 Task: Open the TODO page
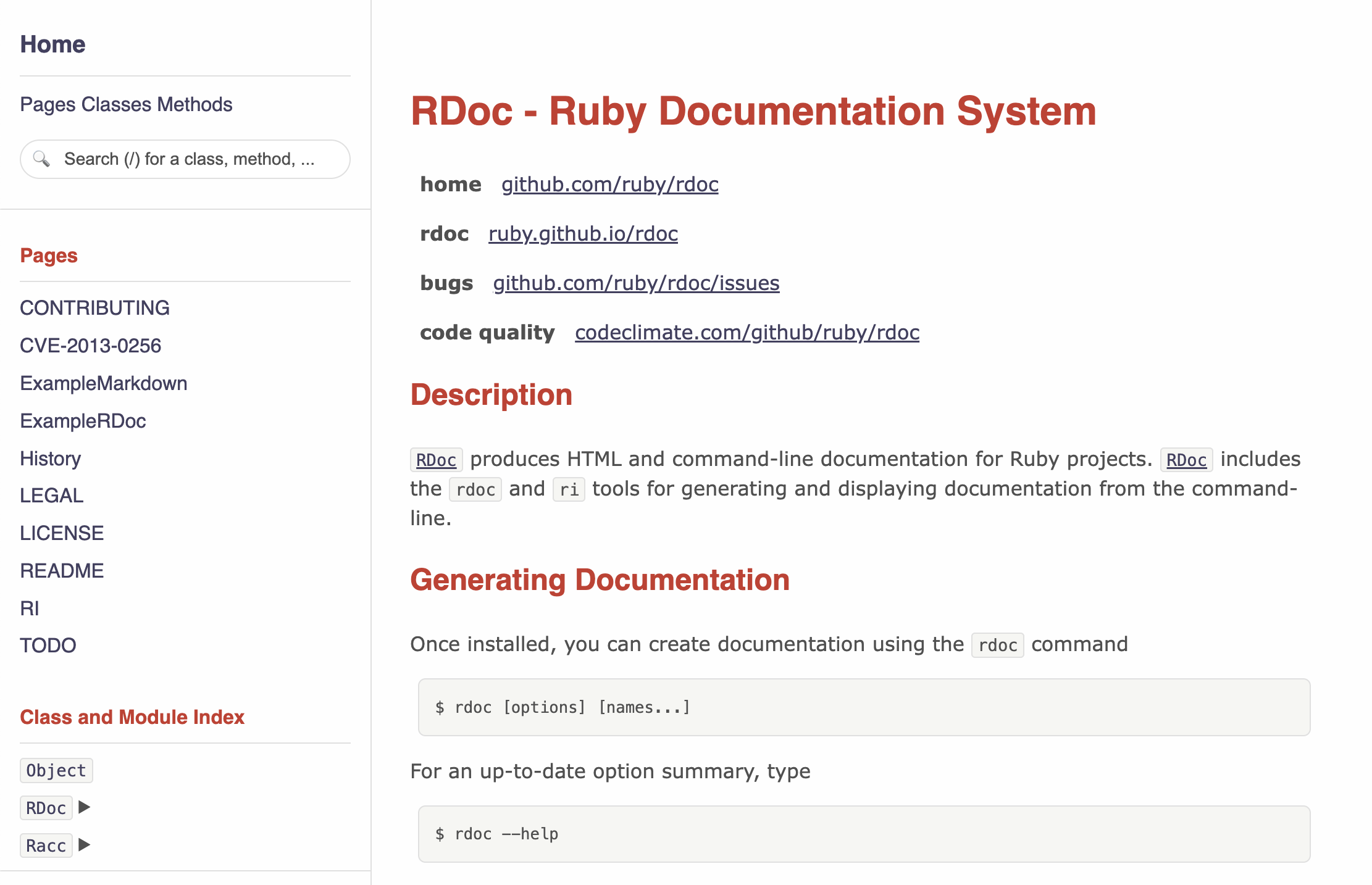48,646
